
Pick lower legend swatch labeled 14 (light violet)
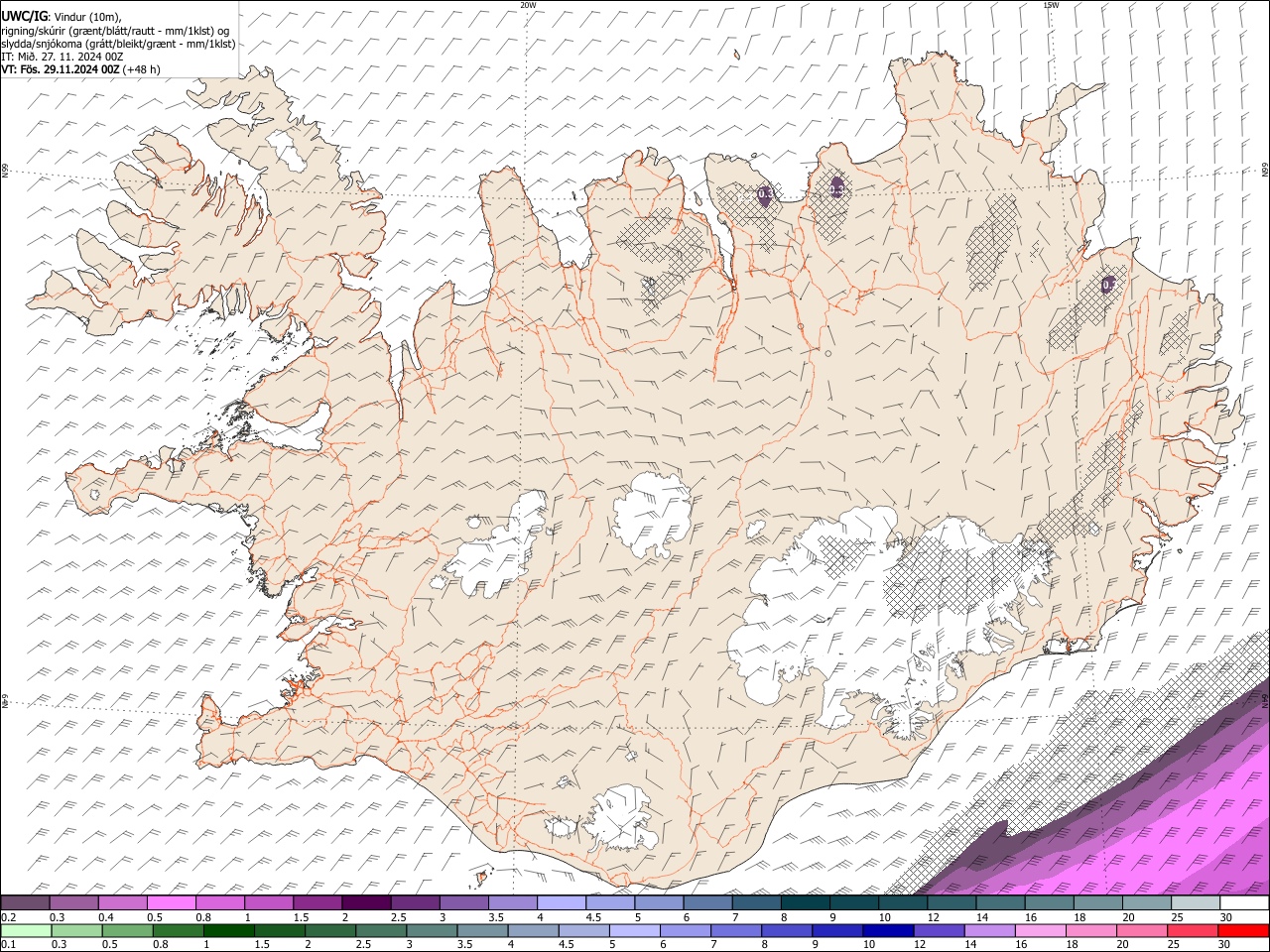[x=989, y=930]
